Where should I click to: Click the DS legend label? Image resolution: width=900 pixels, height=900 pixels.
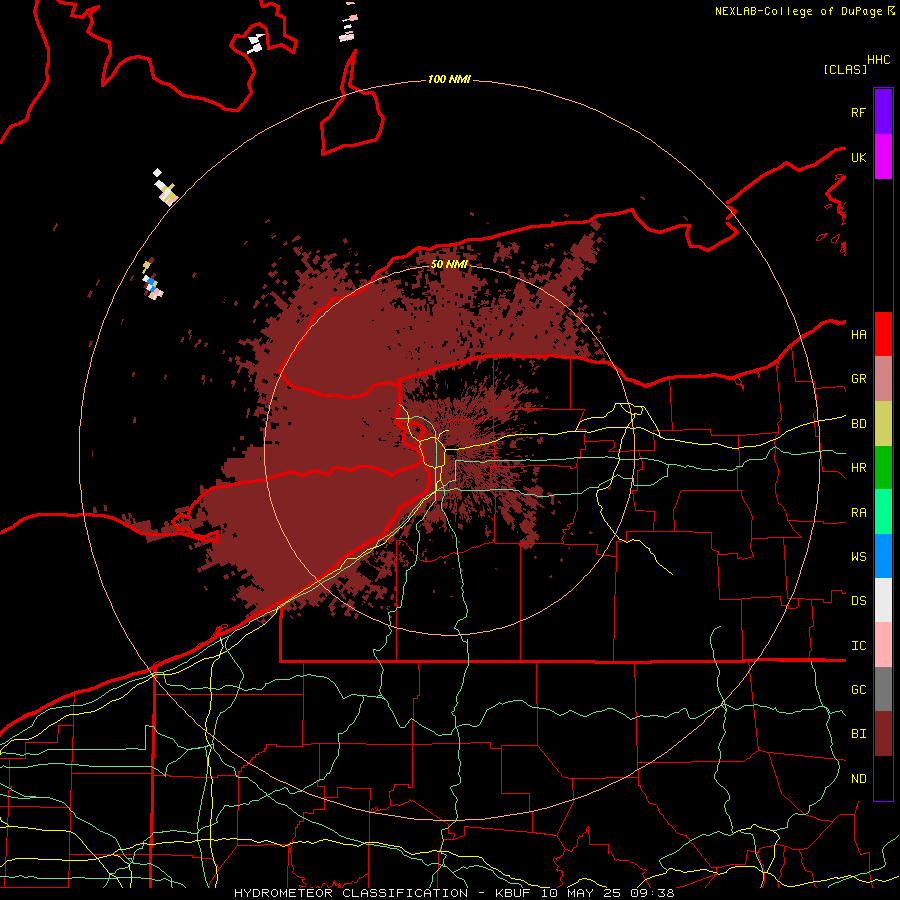pyautogui.click(x=858, y=600)
